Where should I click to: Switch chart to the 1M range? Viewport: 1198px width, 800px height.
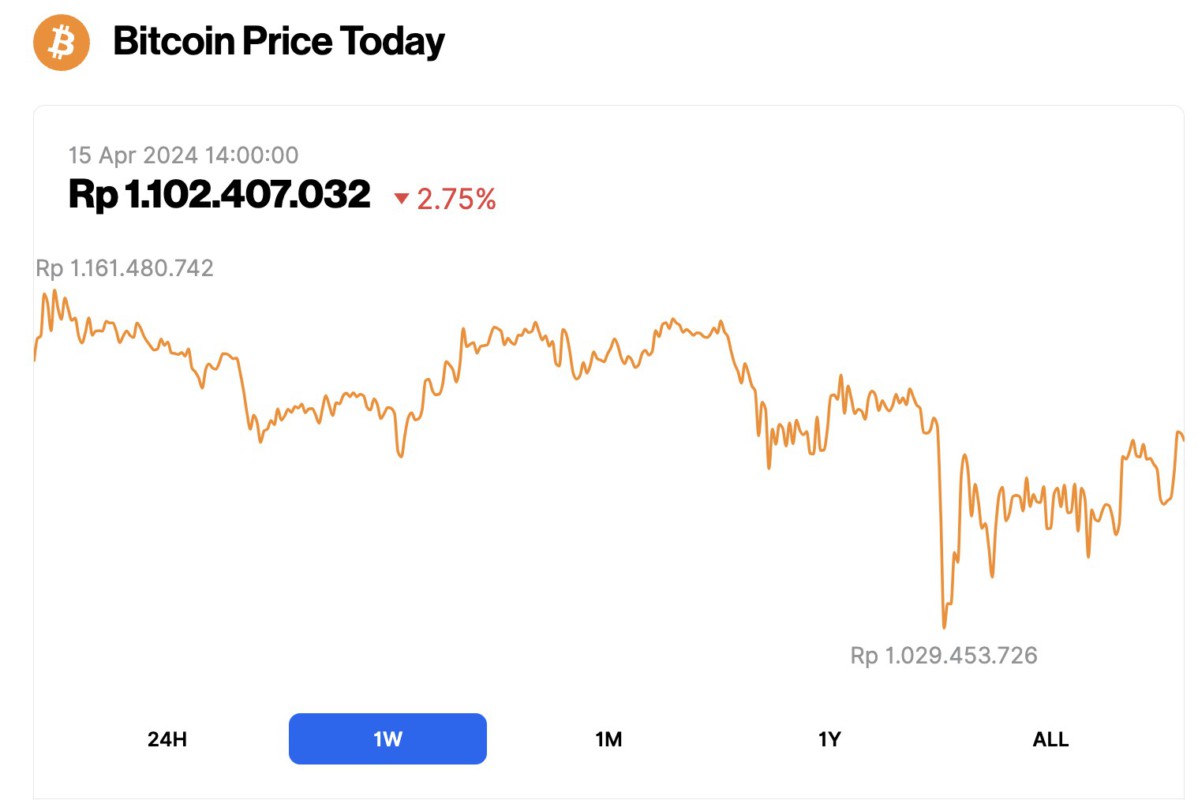click(608, 739)
